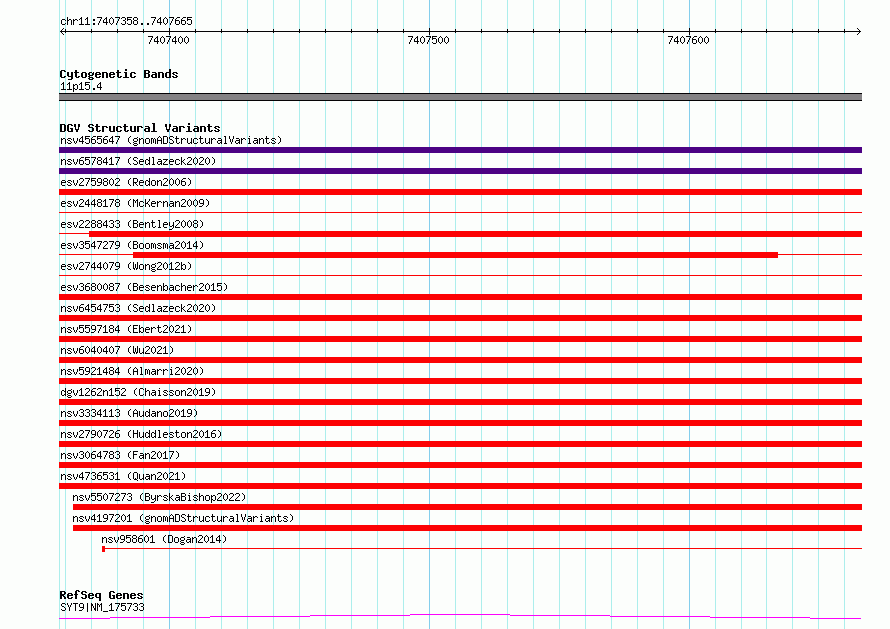Screen dimensions: 890x629
Task: Click the thick red bar of esv3547279
Action: pyautogui.click(x=455, y=255)
